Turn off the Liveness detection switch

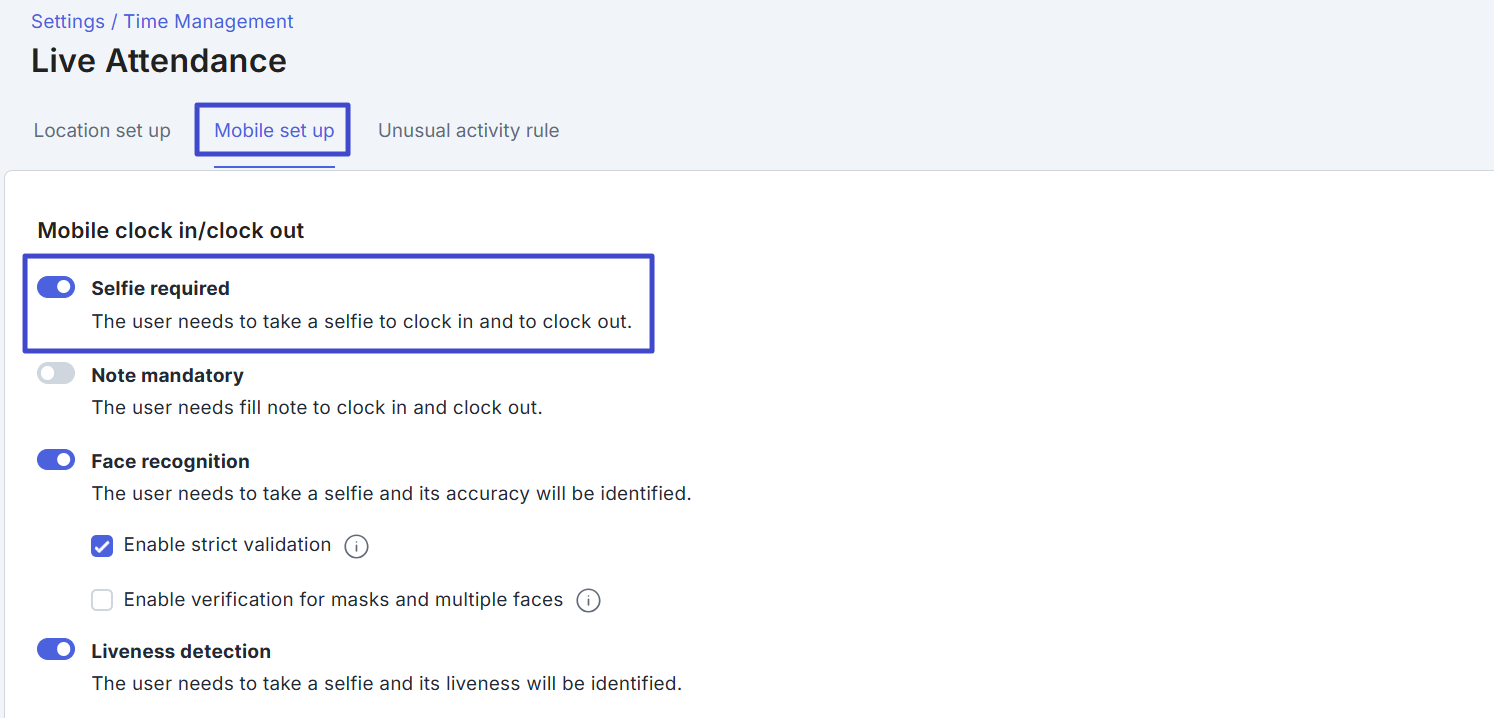56,650
